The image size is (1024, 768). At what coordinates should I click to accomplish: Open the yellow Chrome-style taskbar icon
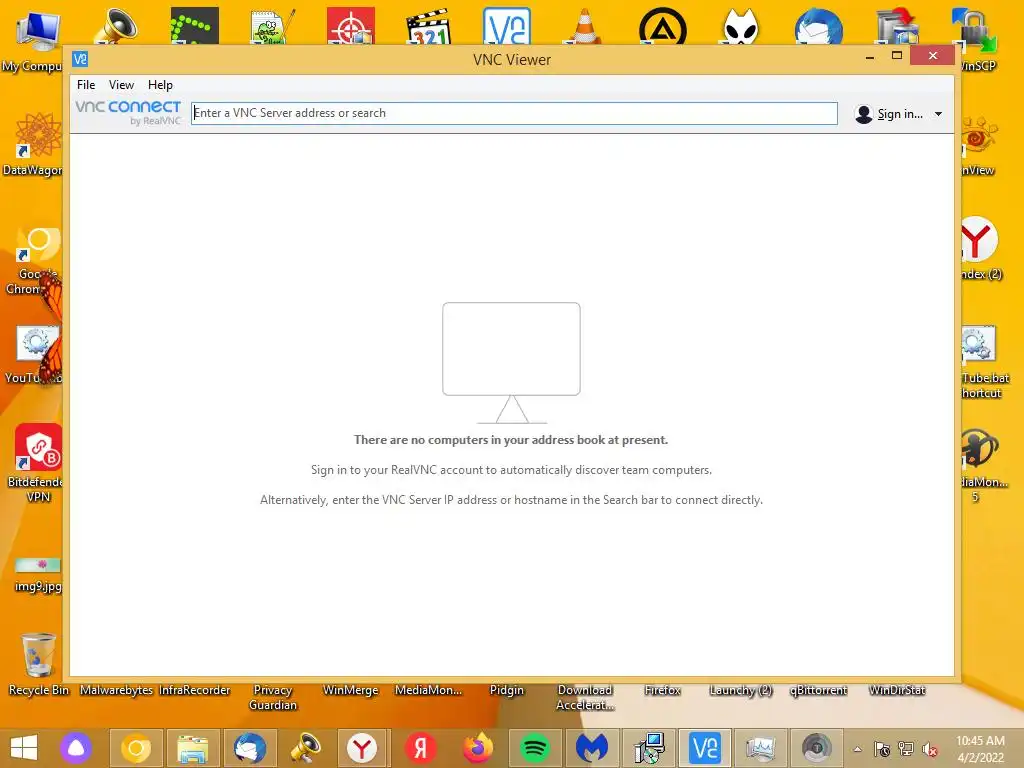click(136, 748)
